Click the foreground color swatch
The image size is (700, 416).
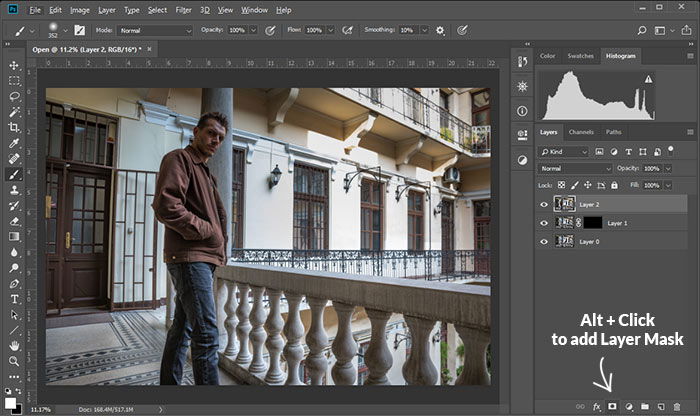10,403
